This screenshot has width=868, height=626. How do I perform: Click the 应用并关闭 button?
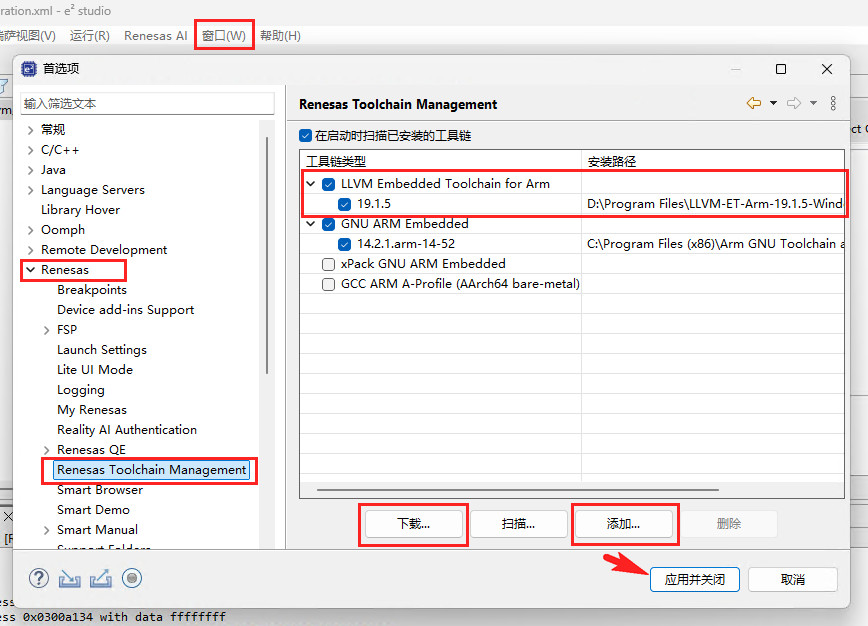(x=695, y=580)
